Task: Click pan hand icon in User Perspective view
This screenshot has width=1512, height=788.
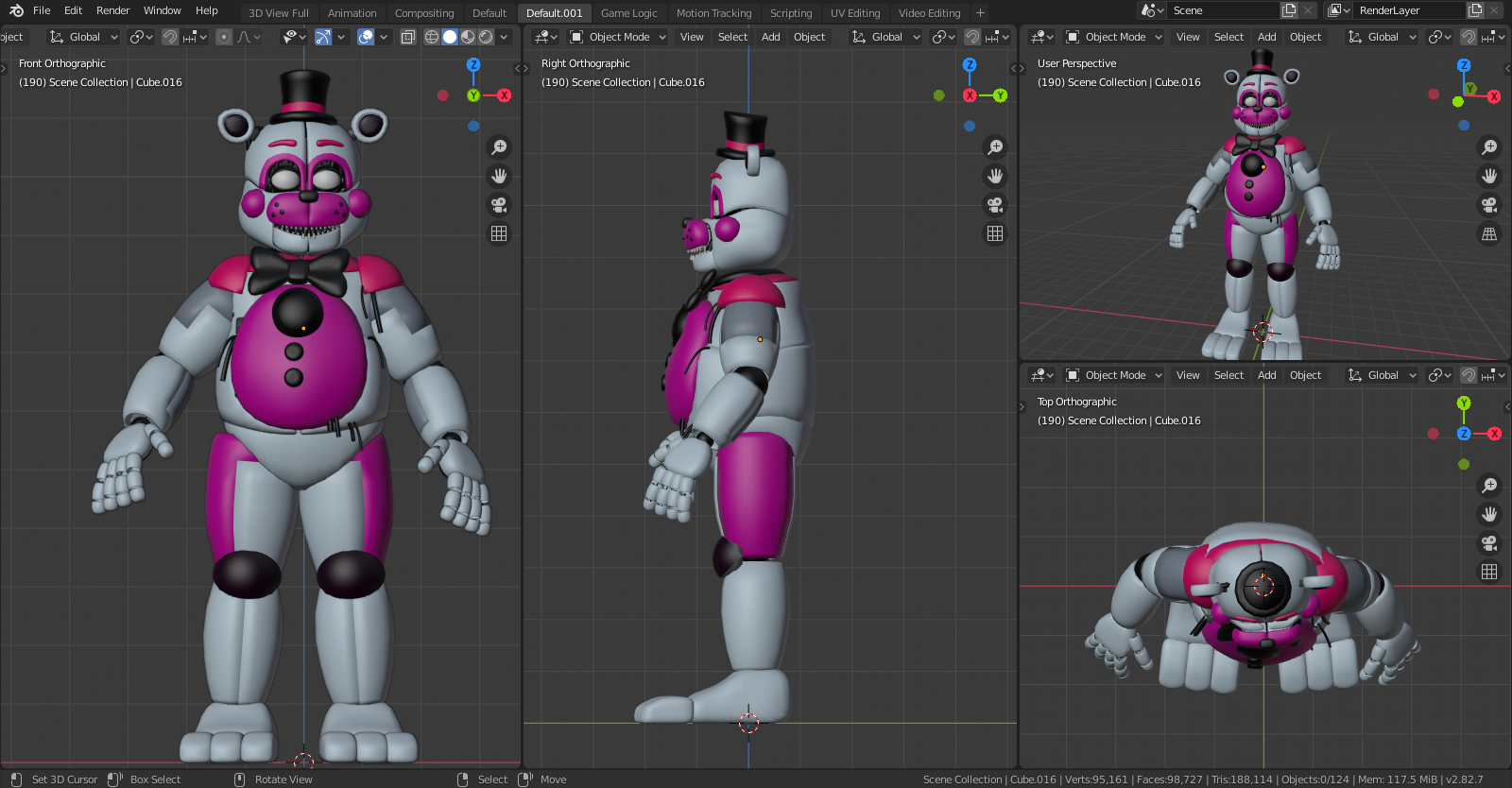Action: tap(1489, 176)
